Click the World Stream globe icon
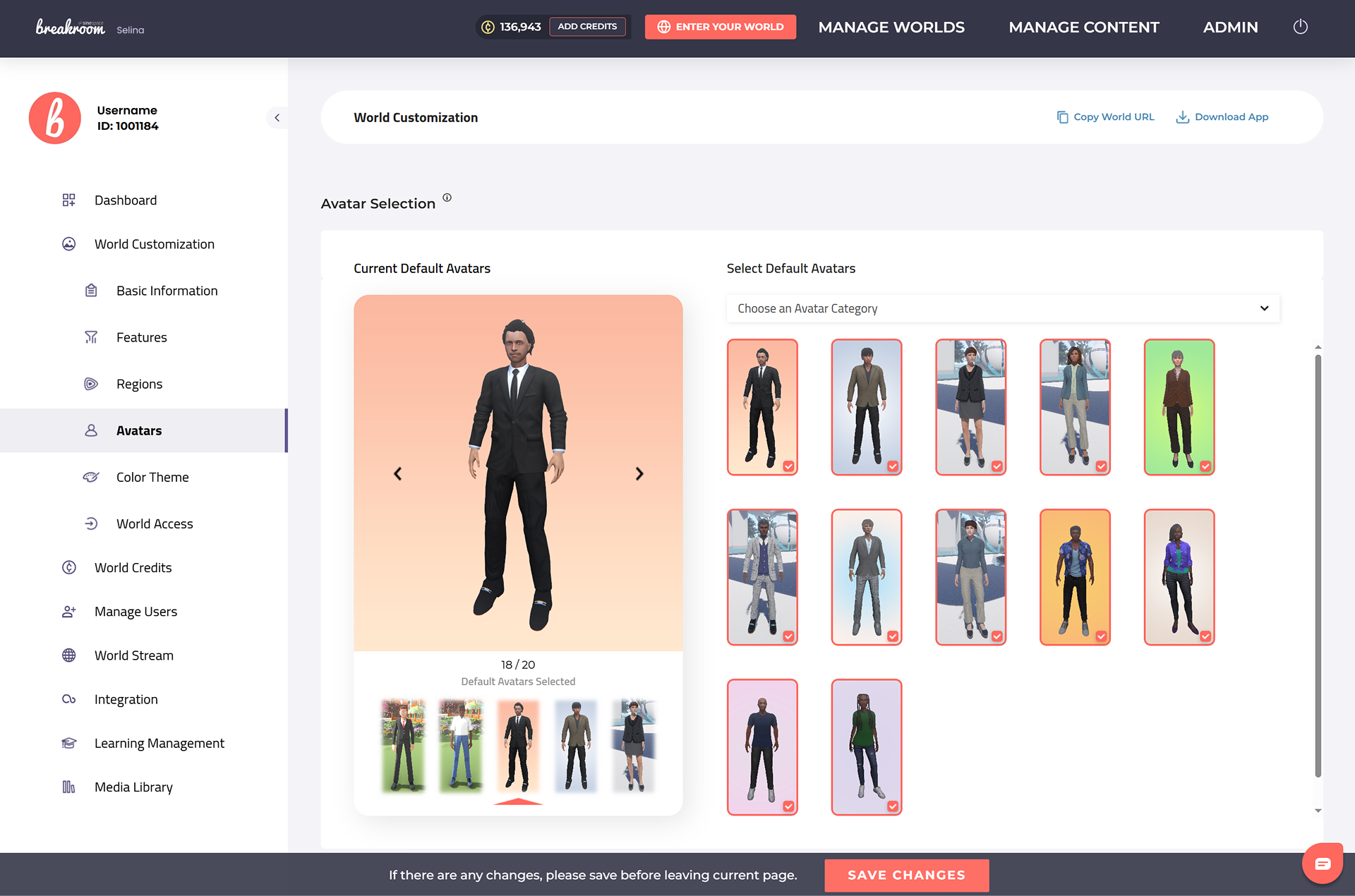The height and width of the screenshot is (896, 1355). click(68, 655)
